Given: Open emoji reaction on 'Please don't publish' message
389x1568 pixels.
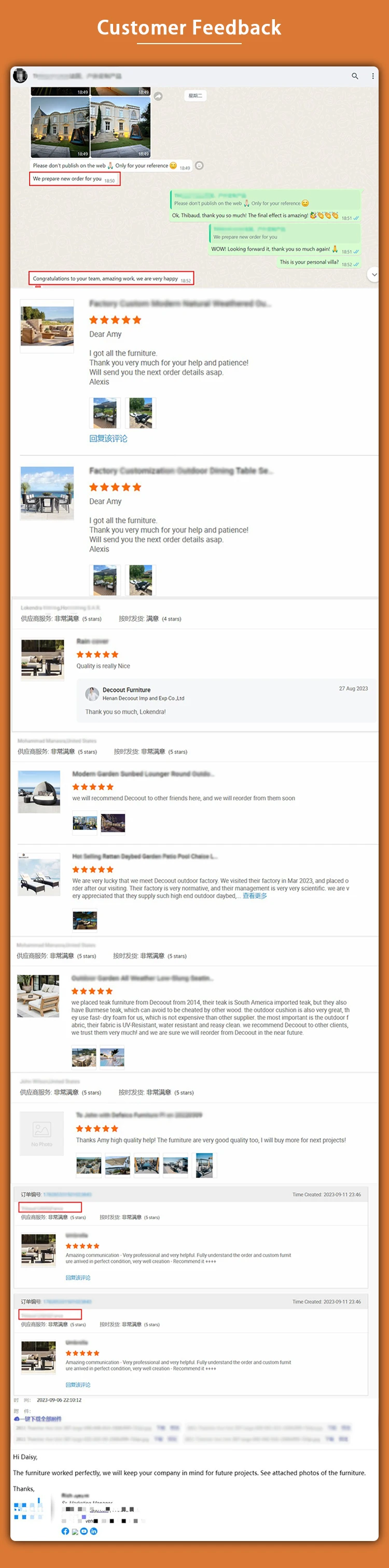Looking at the screenshot, I should (199, 166).
